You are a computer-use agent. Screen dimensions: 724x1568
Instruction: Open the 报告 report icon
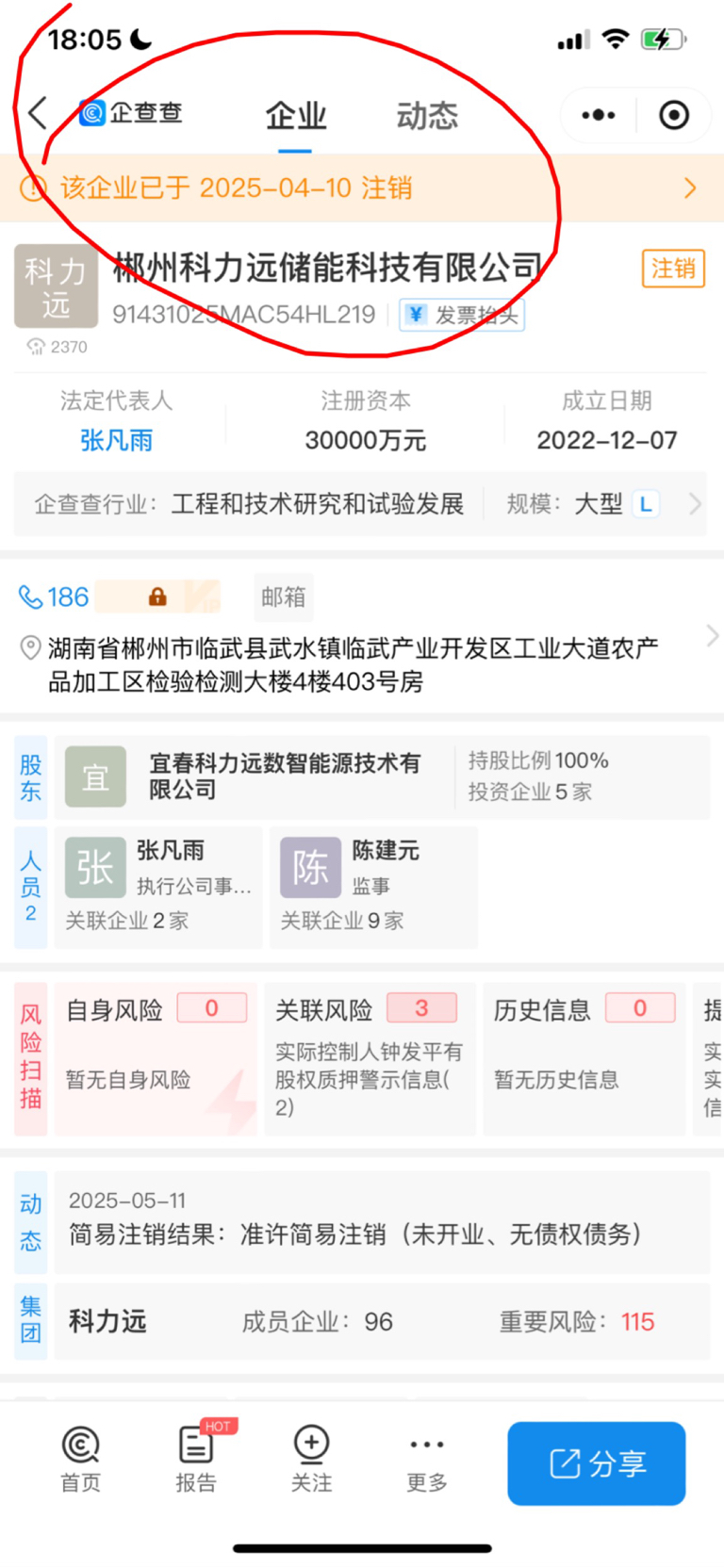pyautogui.click(x=196, y=1445)
